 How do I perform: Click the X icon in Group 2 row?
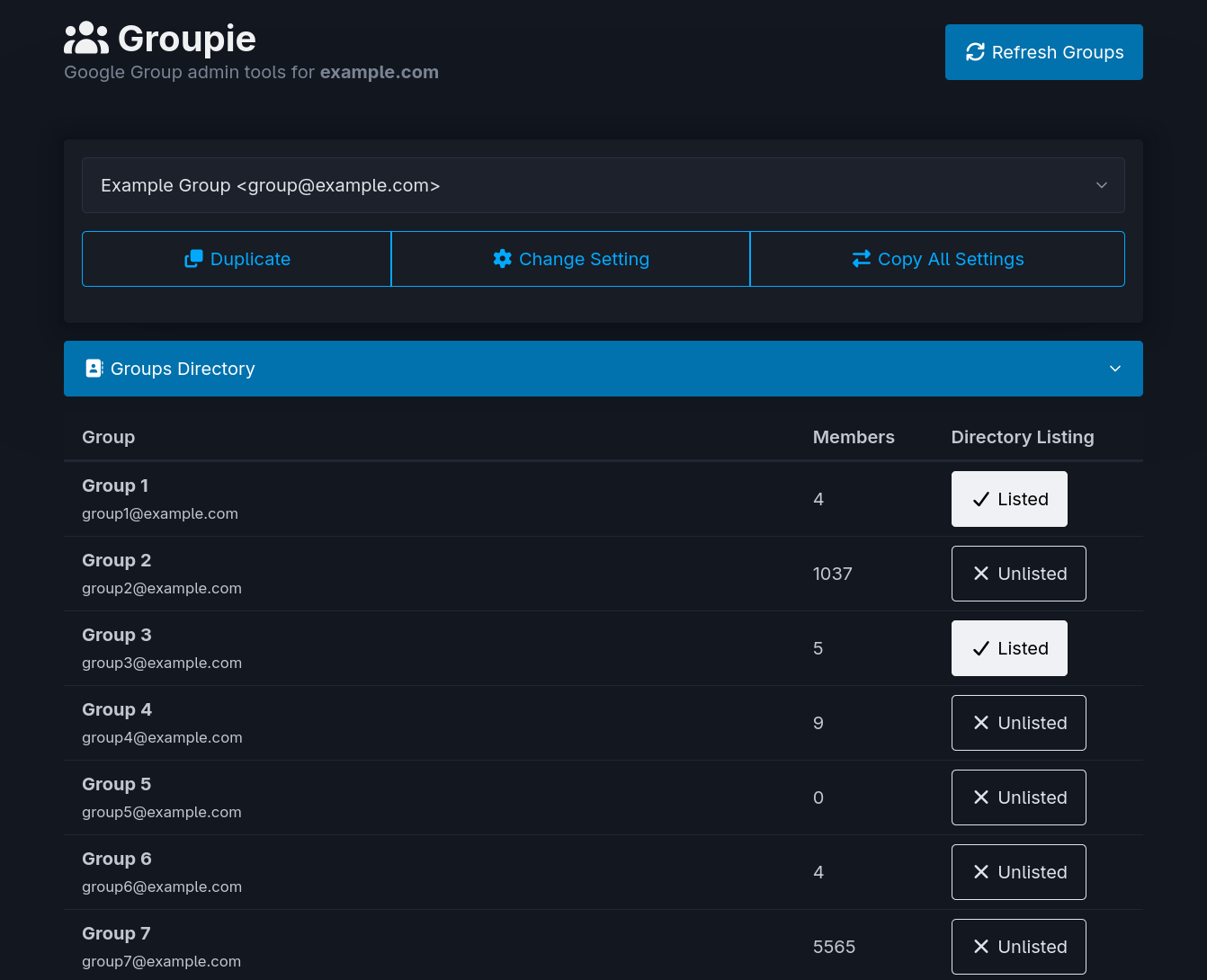(x=981, y=574)
